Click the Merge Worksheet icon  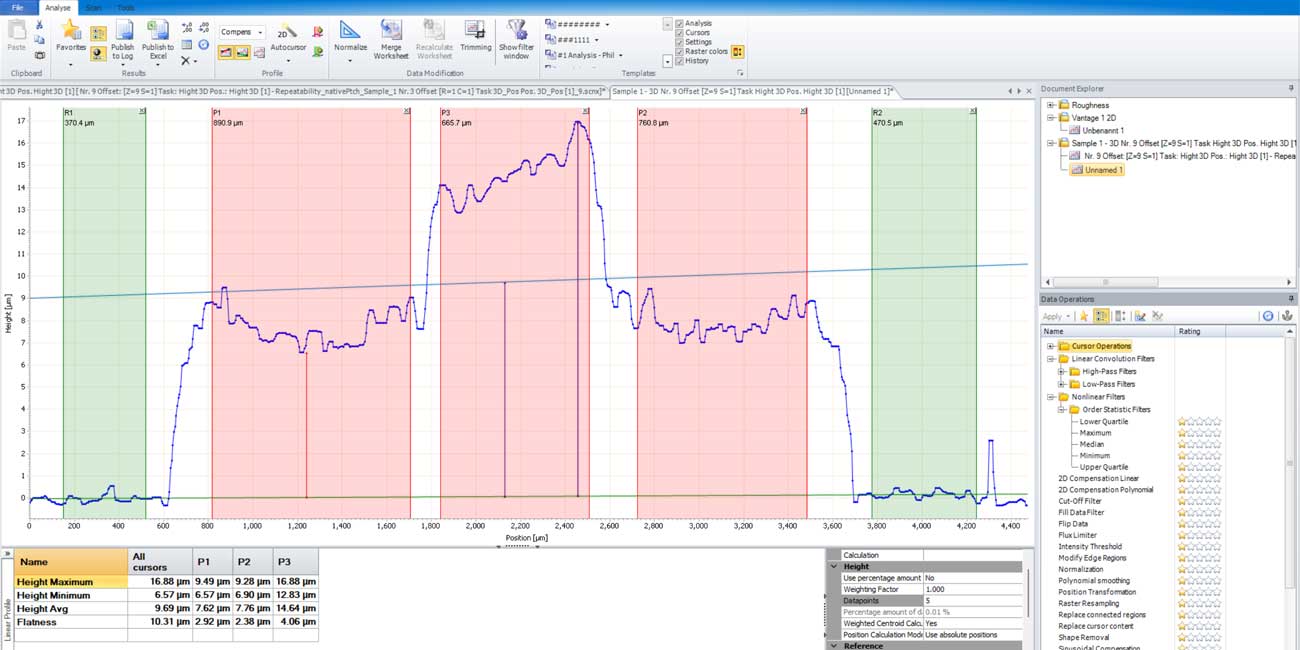pyautogui.click(x=391, y=31)
